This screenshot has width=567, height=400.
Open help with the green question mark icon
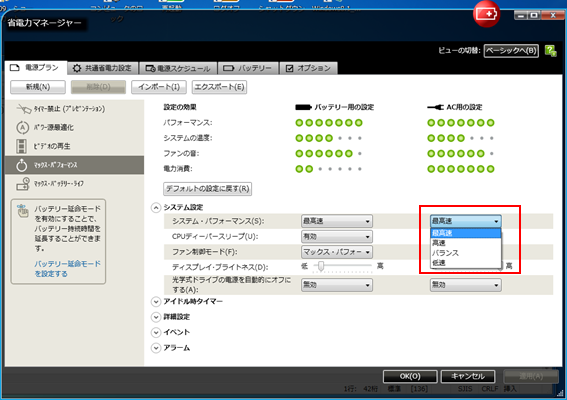(x=551, y=51)
